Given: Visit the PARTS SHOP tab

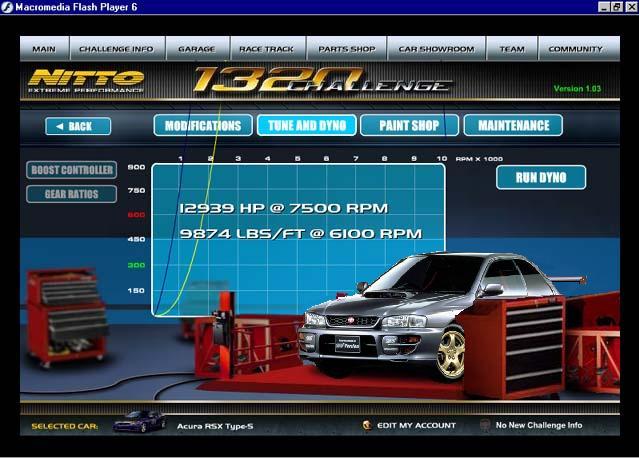Looking at the screenshot, I should click(346, 49).
